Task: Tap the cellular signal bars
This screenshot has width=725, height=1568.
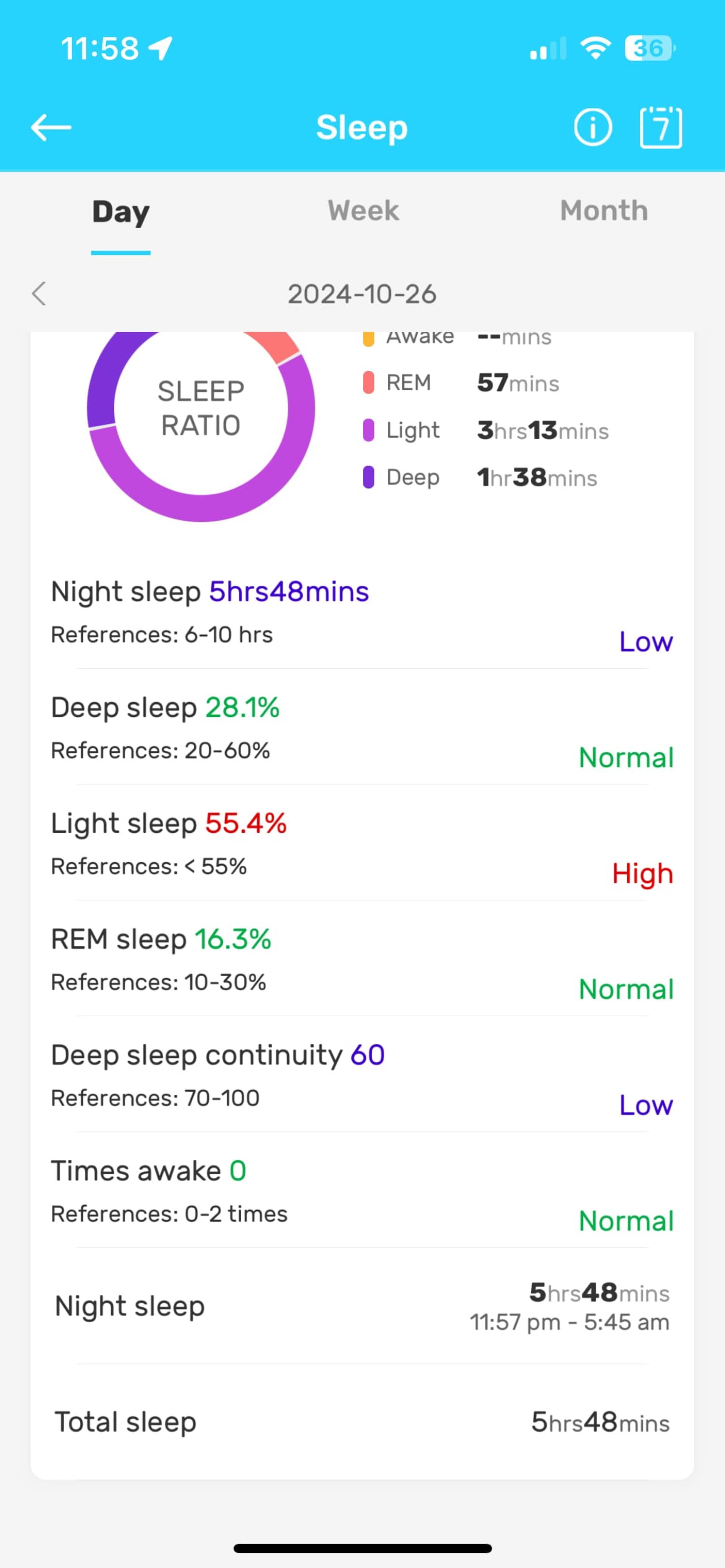Action: tap(548, 49)
